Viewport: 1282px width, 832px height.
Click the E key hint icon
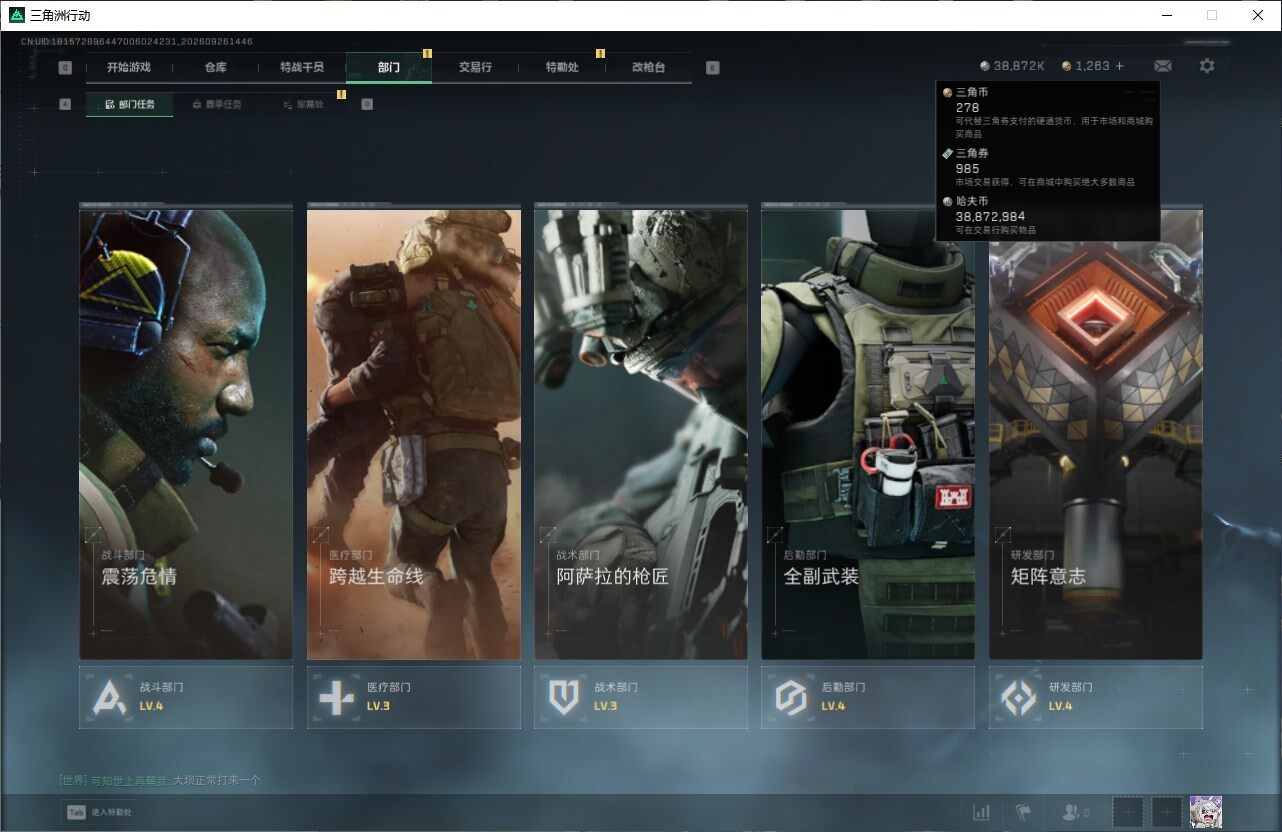712,68
